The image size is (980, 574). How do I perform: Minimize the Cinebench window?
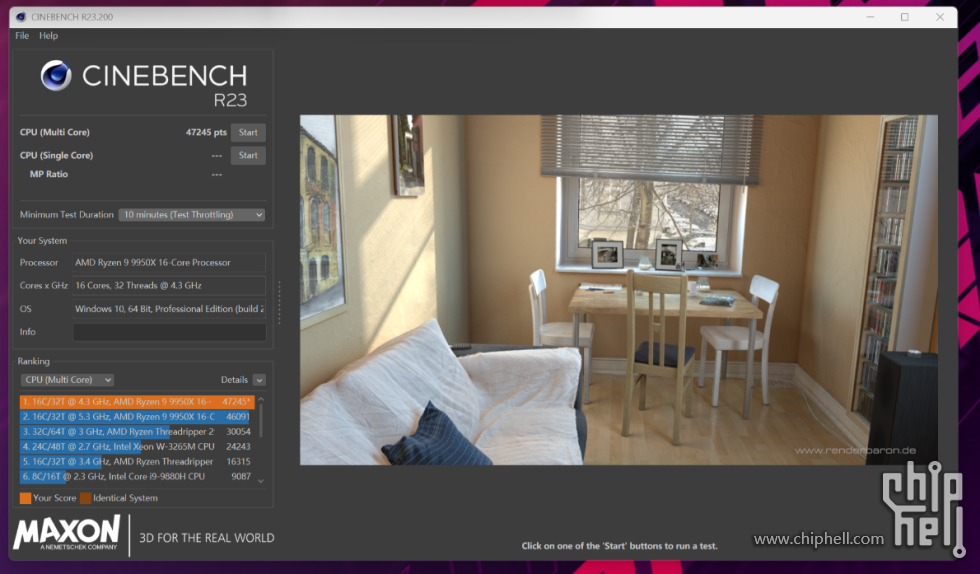pos(870,17)
